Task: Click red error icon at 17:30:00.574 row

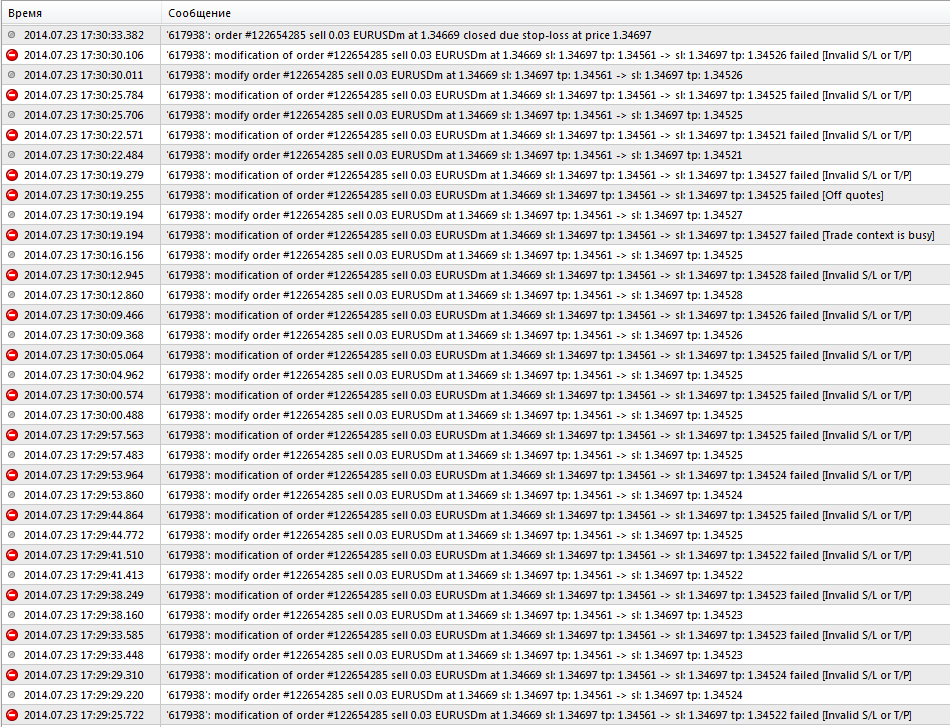Action: [12, 395]
